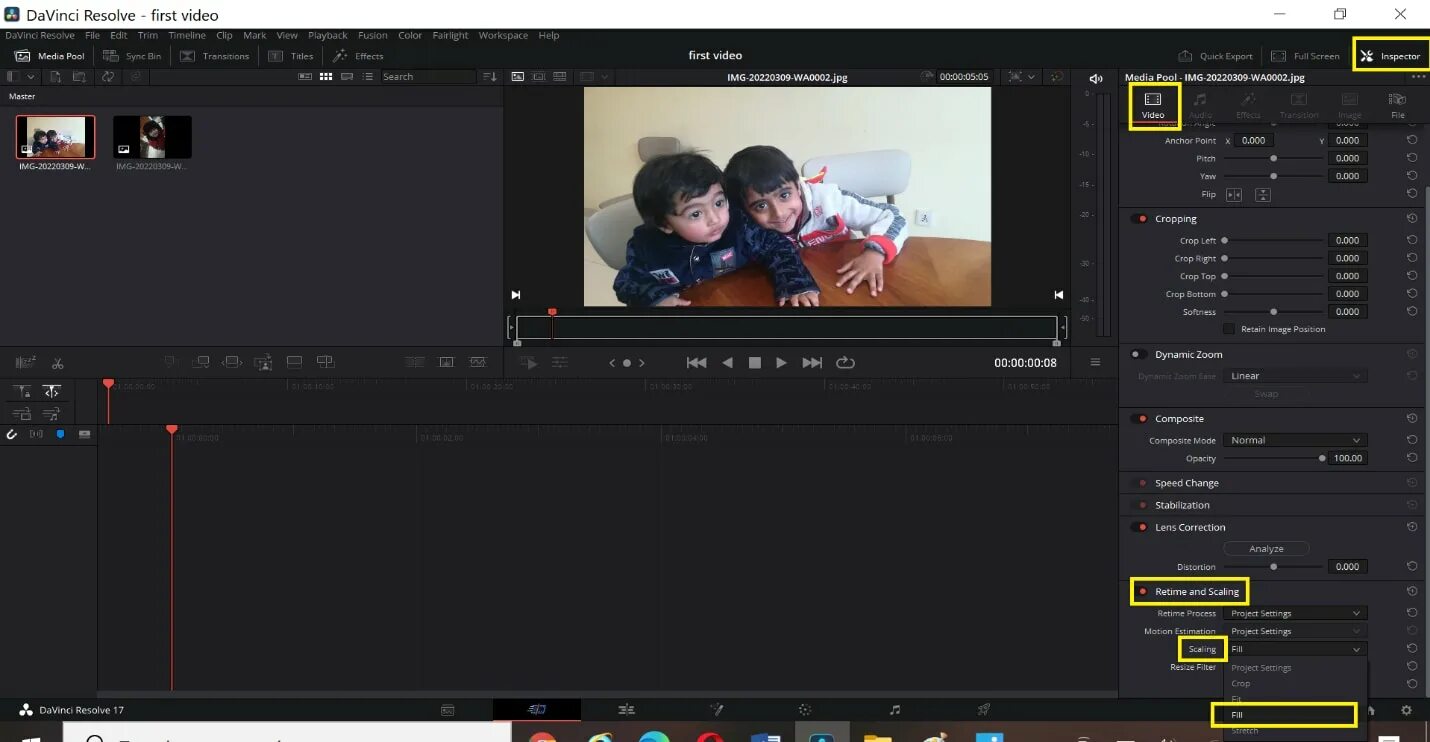
Task: Open the Fusion menu
Action: 372,35
